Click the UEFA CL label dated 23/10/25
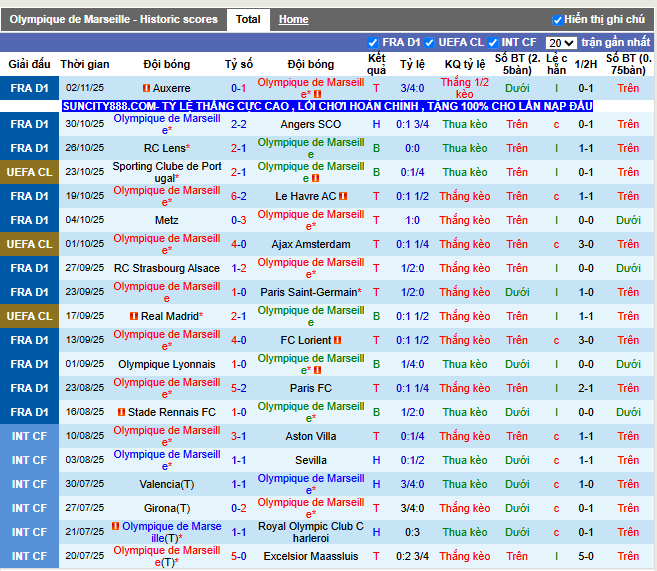Viewport: 657px width, 571px height. 29,172
